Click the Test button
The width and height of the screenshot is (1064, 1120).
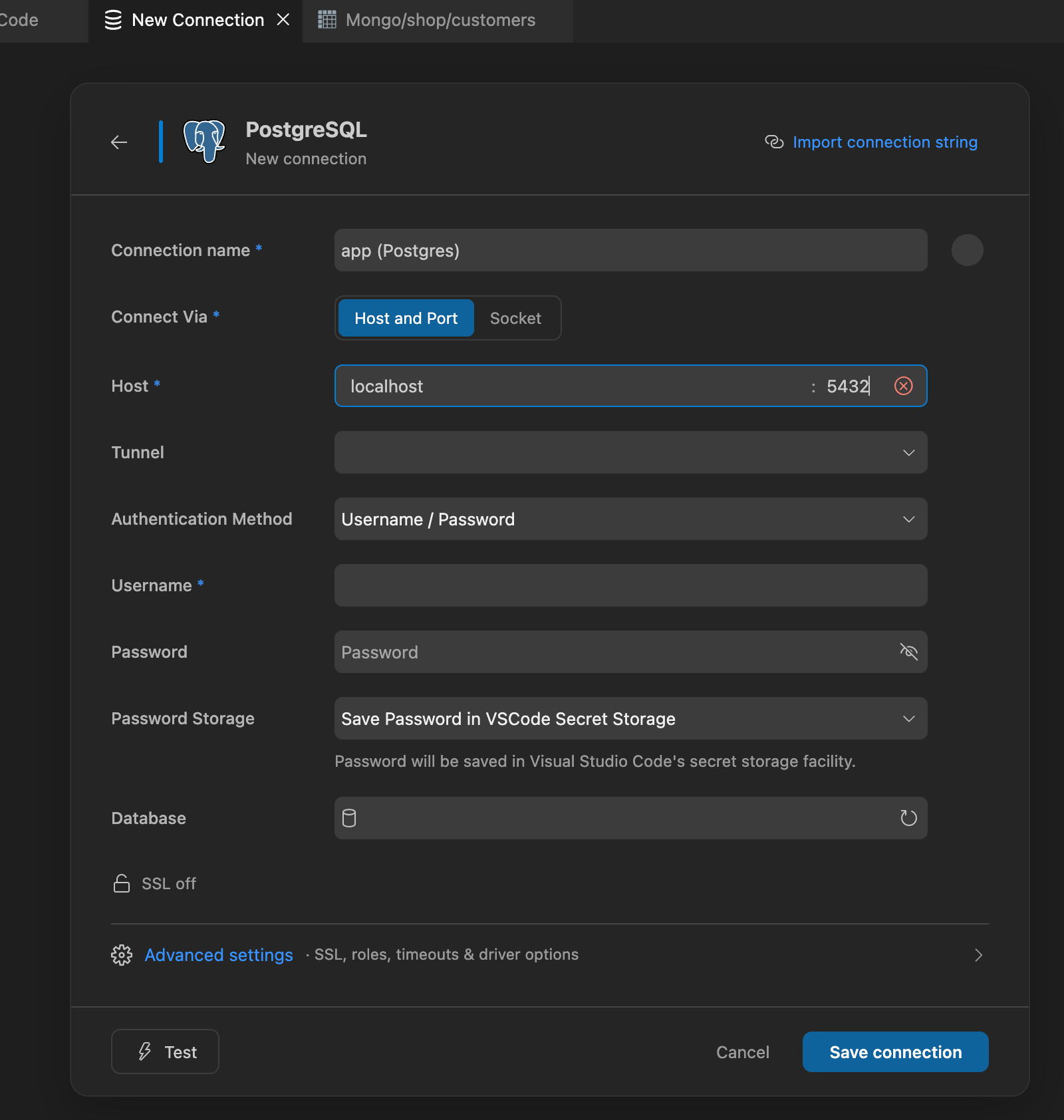[x=165, y=1051]
